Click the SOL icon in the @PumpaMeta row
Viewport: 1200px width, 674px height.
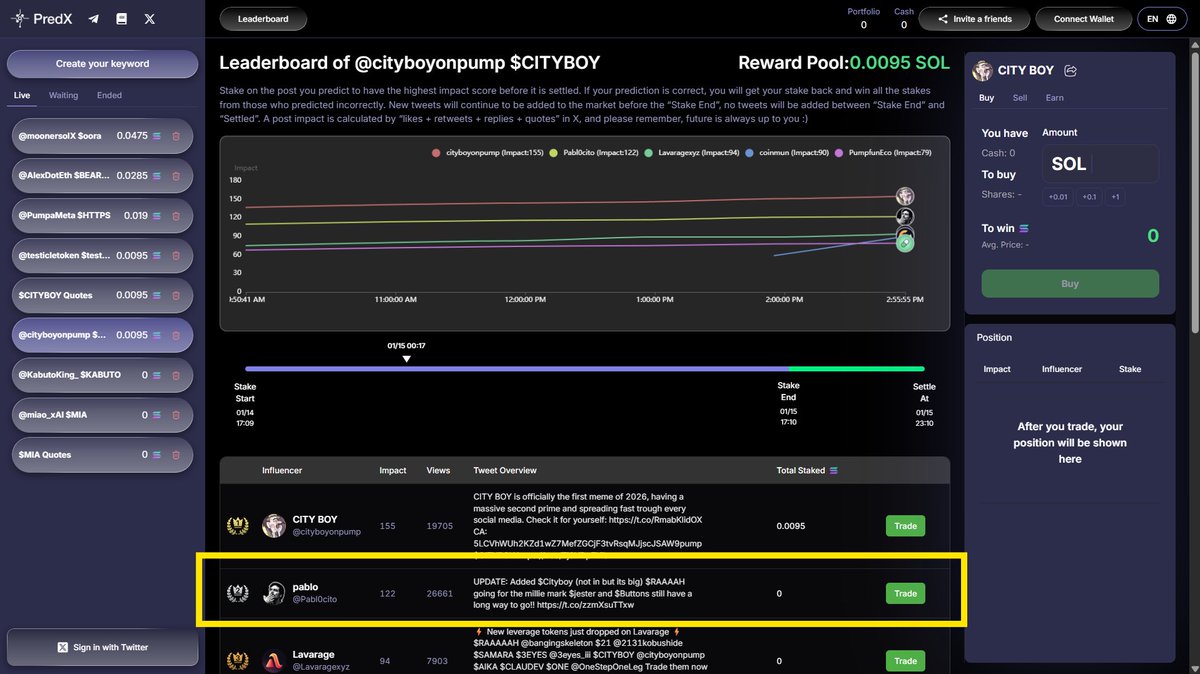[x=156, y=215]
